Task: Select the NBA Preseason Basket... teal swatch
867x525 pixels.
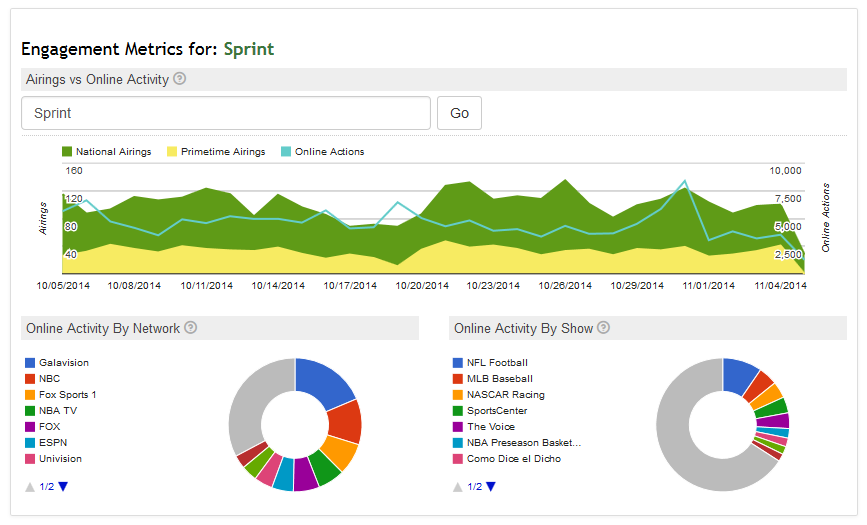Action: click(x=458, y=443)
